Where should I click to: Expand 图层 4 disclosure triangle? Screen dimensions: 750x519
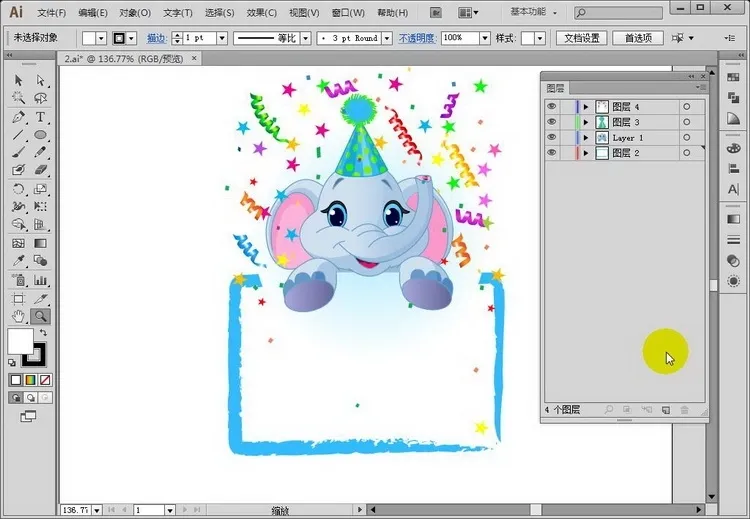pyautogui.click(x=585, y=107)
